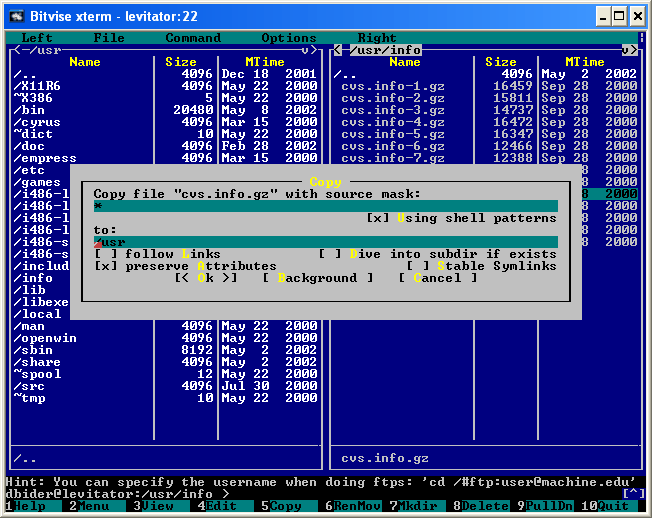Click the [^] indicator at command line end
Image resolution: width=652 pixels, height=518 pixels.
click(633, 493)
